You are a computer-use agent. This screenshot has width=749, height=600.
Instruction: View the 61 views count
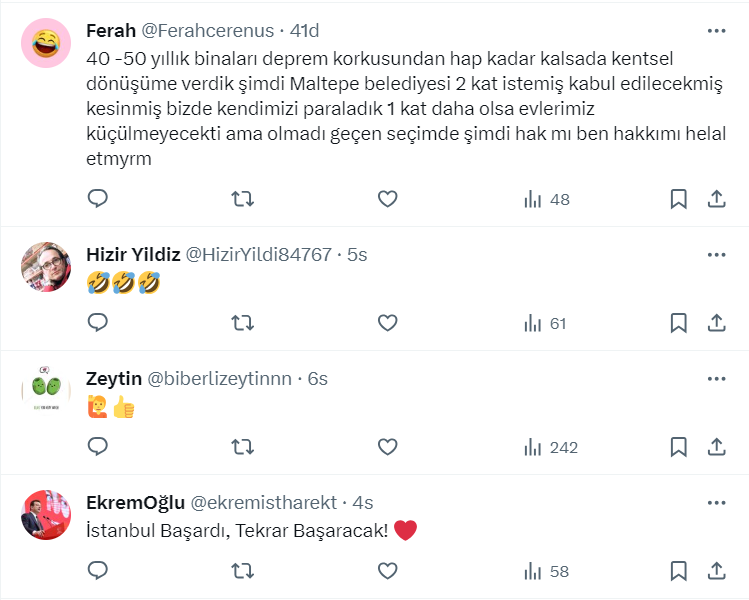tap(546, 323)
